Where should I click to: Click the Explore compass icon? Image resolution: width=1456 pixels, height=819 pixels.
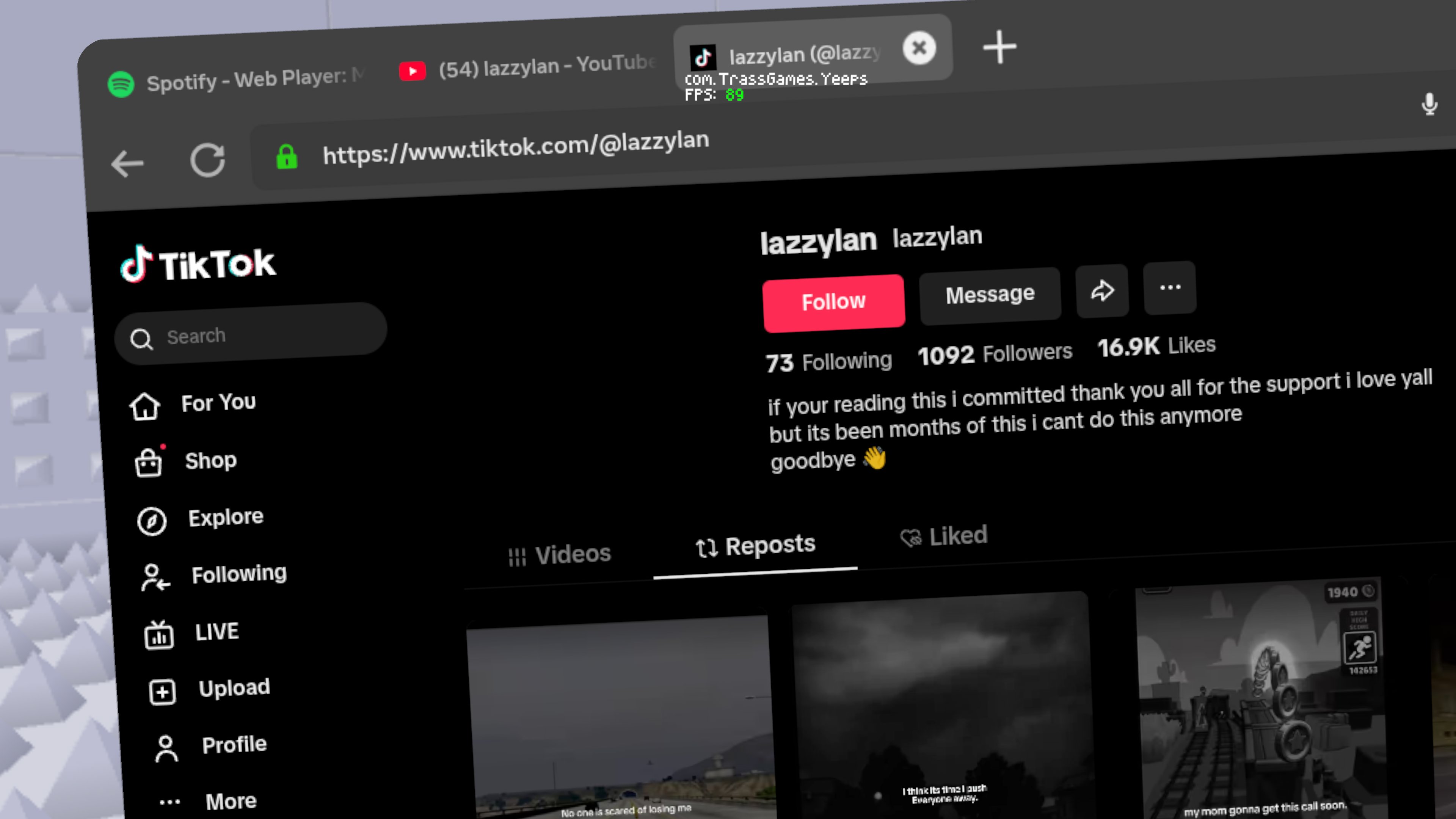pos(152,521)
